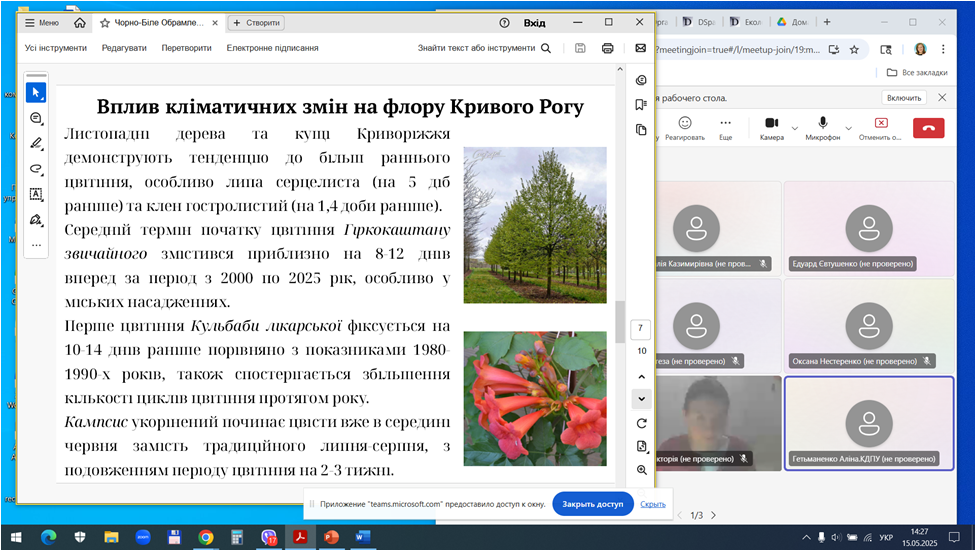Screen dimensions: 976x551
Task: Choose the add comment tool
Action: pos(36,118)
